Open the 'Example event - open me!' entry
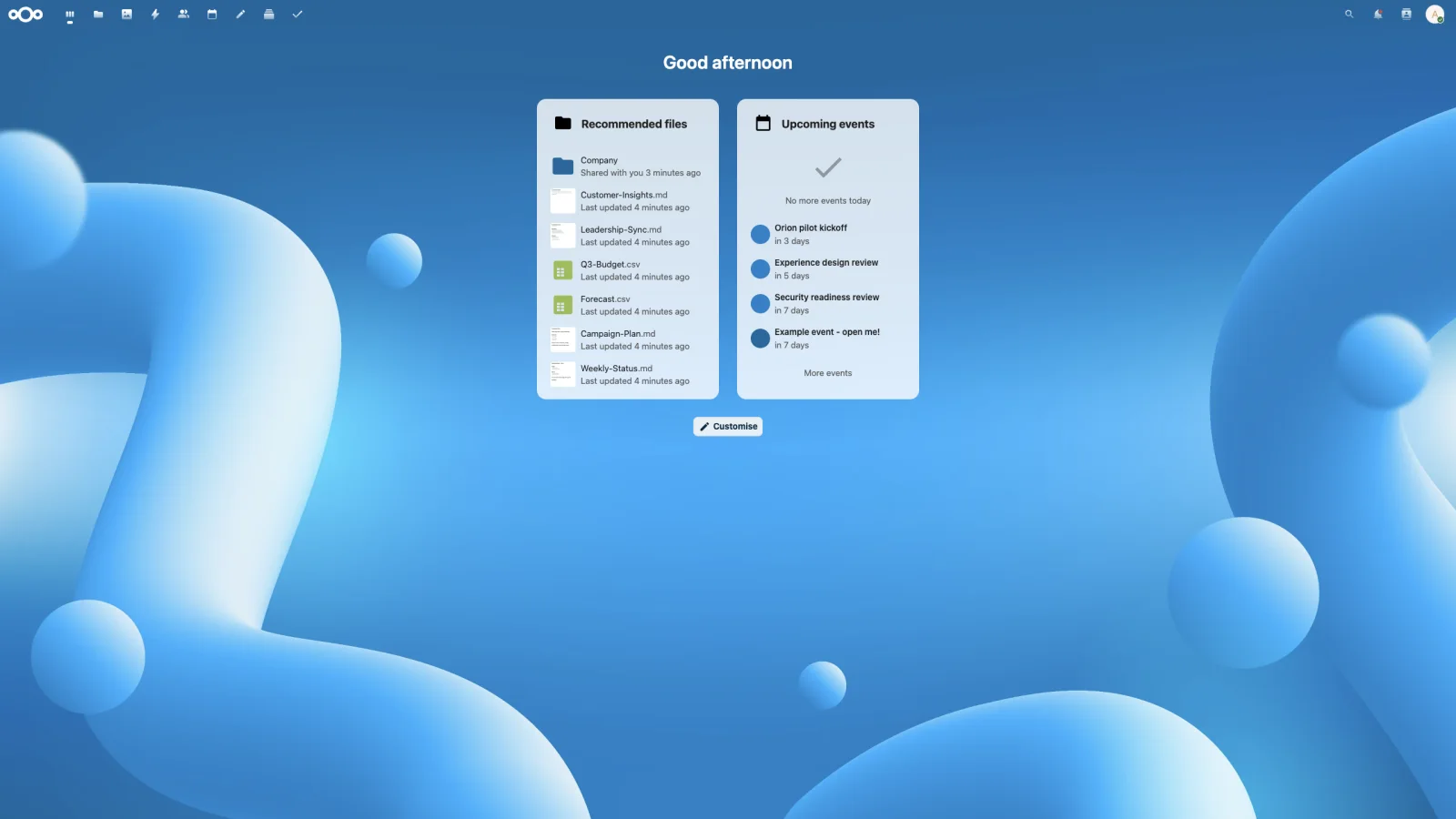 tap(828, 339)
